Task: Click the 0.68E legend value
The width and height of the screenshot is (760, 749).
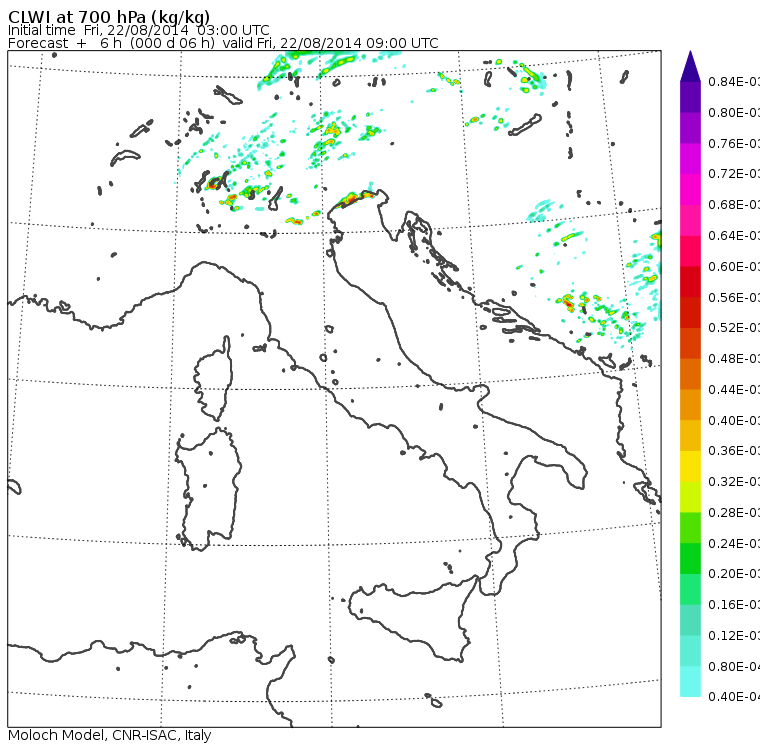Action: point(734,205)
